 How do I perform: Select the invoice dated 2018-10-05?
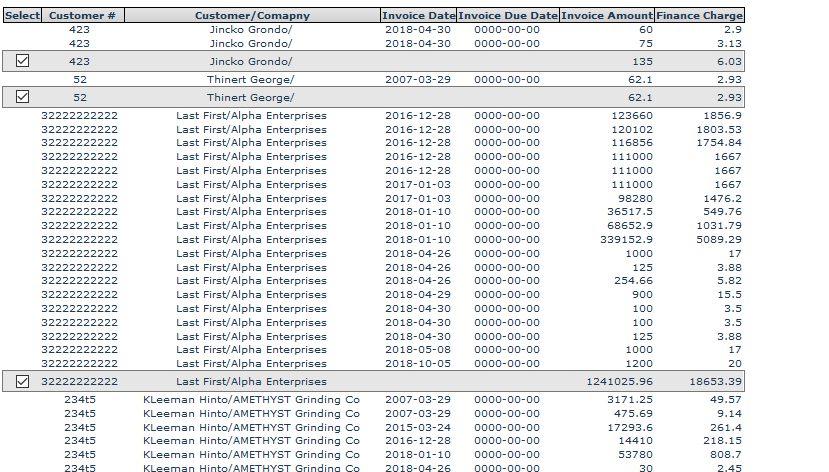coord(418,364)
